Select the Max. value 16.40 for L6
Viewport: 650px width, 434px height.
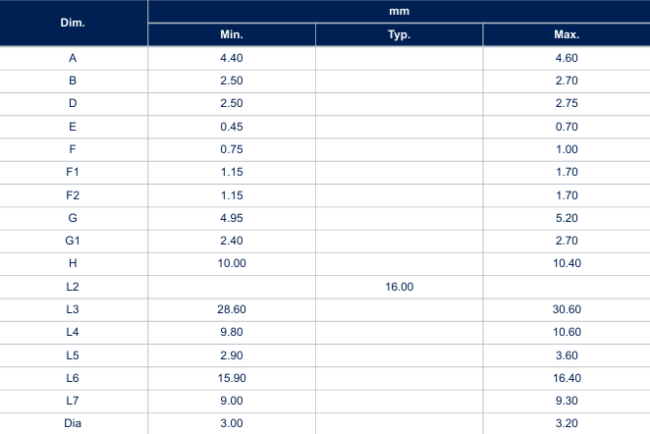click(x=566, y=379)
